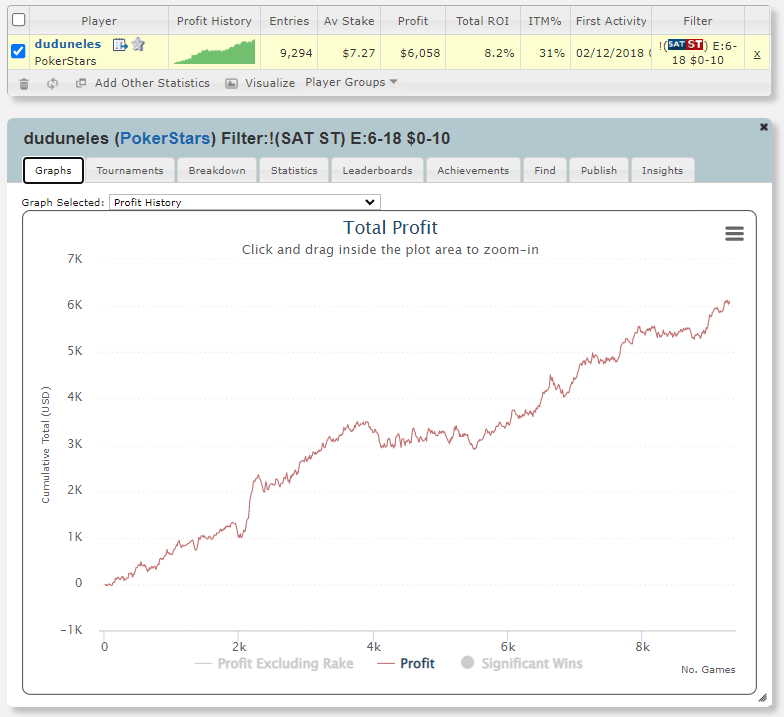This screenshot has height=717, width=784.
Task: Click the Profit History column header
Action: pos(214,21)
